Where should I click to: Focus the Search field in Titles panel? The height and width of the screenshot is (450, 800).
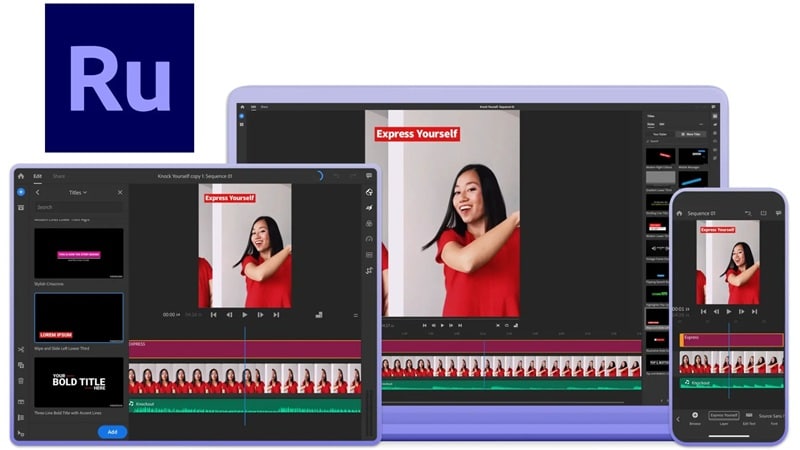pyautogui.click(x=79, y=207)
